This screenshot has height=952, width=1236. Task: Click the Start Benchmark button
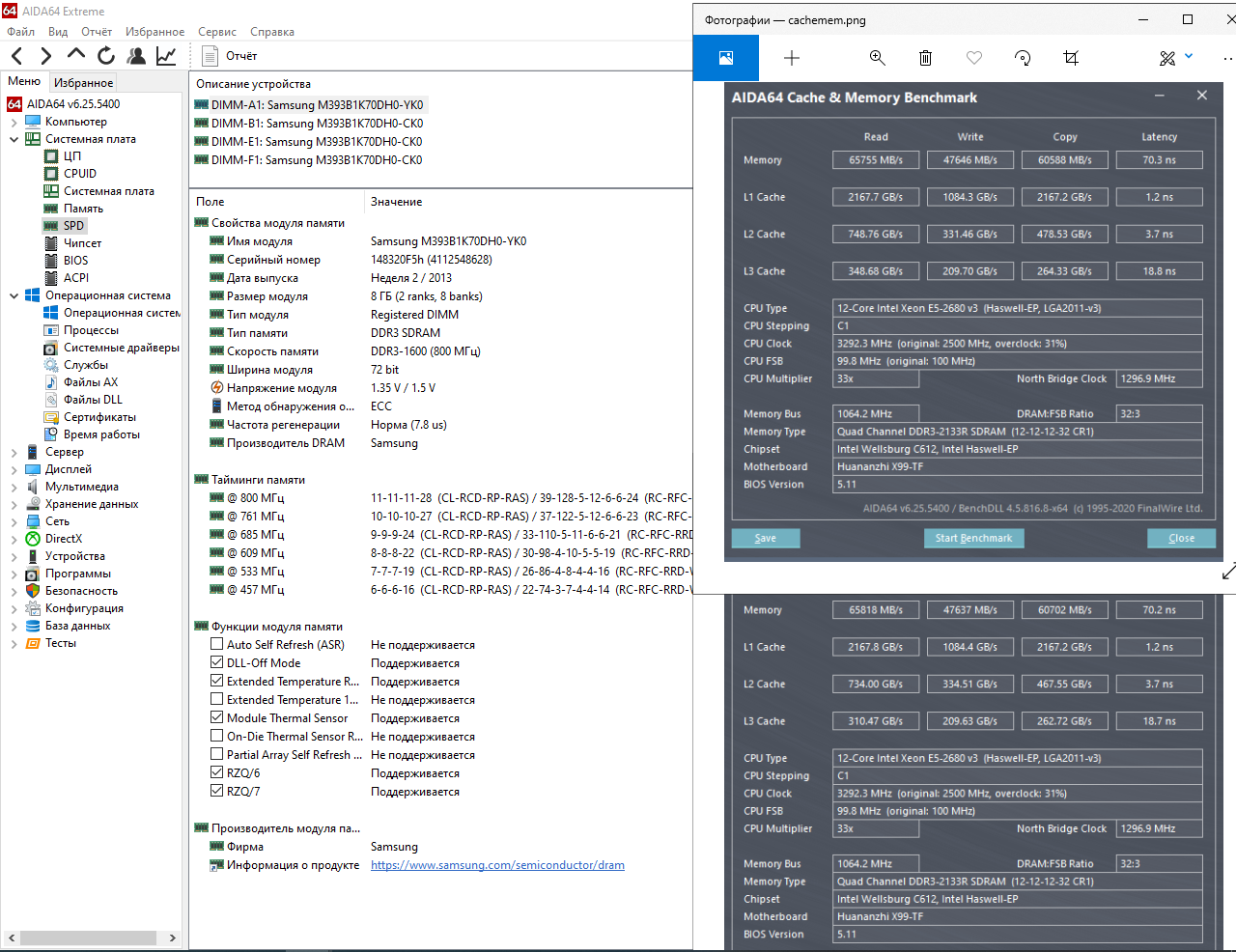(973, 538)
